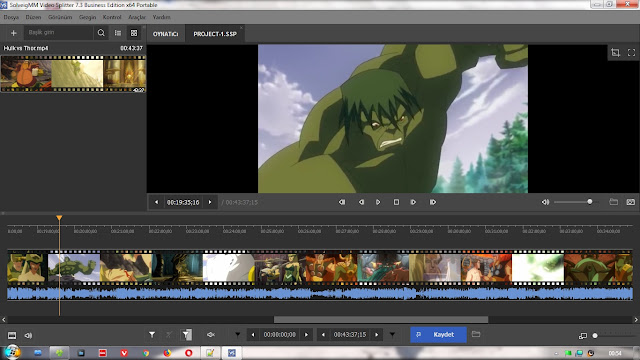The height and width of the screenshot is (360, 640).
Task: Click the start time field 00:00:00:00
Action: click(280, 335)
